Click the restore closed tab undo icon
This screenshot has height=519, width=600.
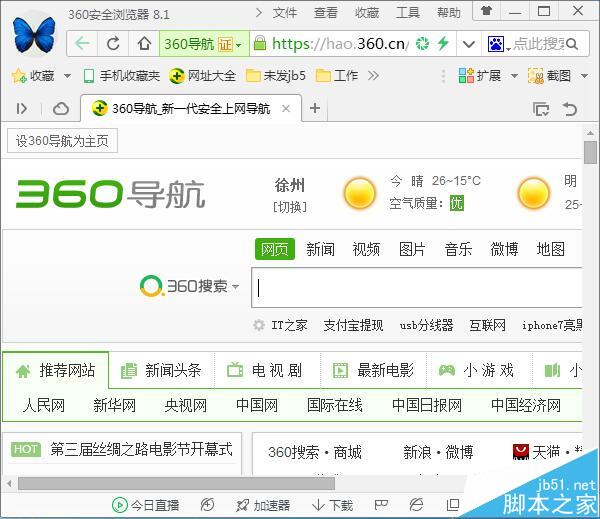tap(570, 109)
